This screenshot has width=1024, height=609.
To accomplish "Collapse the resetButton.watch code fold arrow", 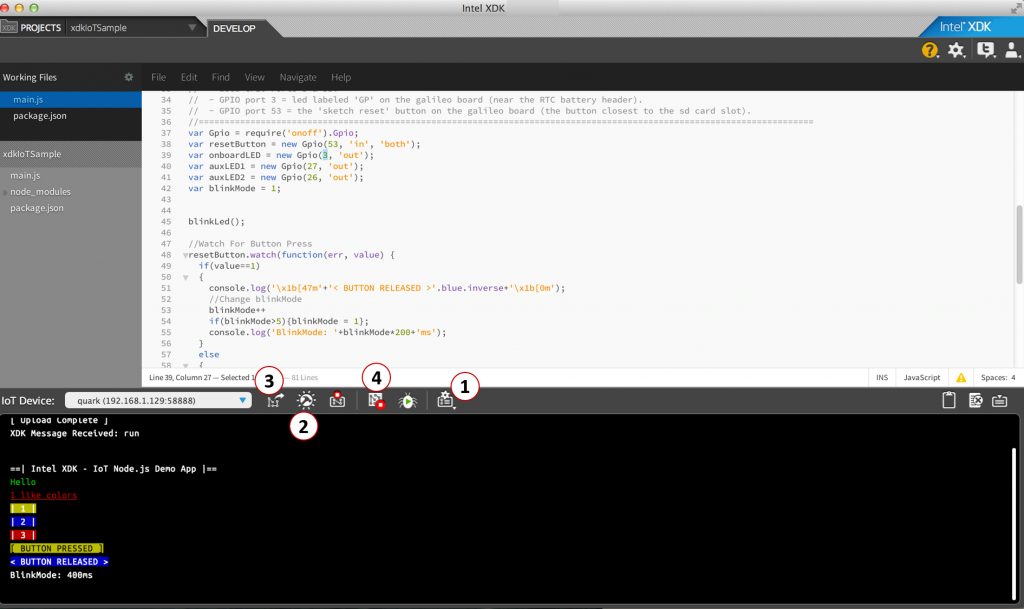I will 184,256.
